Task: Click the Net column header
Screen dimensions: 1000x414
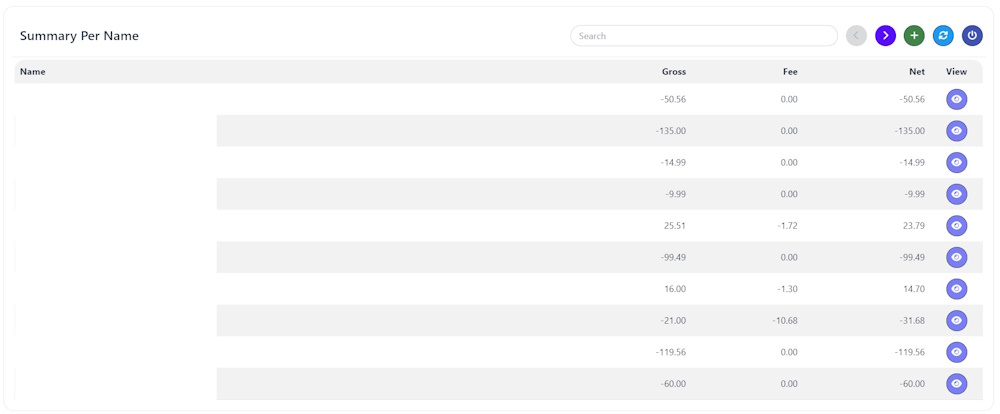Action: click(917, 72)
